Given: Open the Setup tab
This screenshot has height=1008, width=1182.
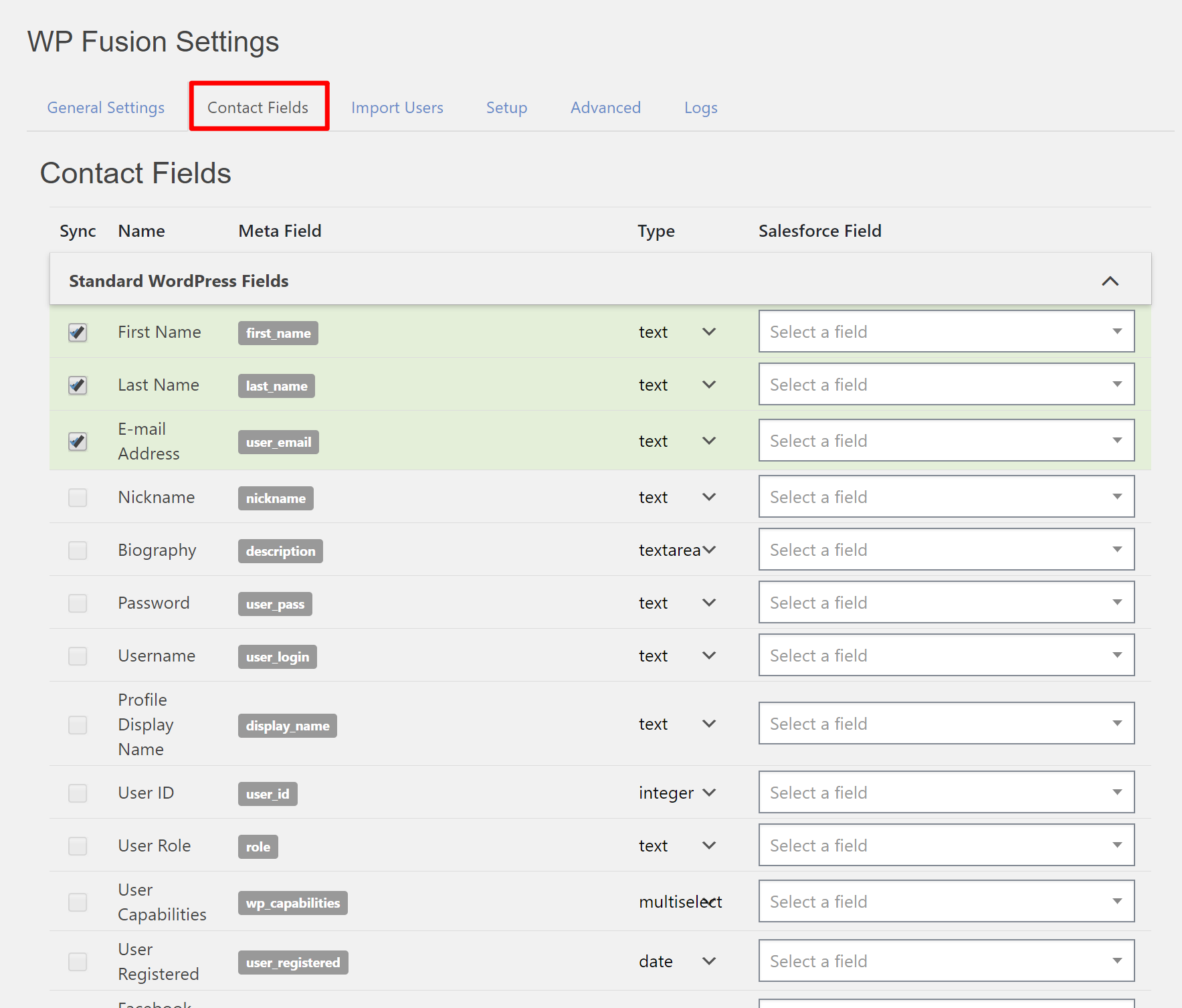Looking at the screenshot, I should point(506,107).
